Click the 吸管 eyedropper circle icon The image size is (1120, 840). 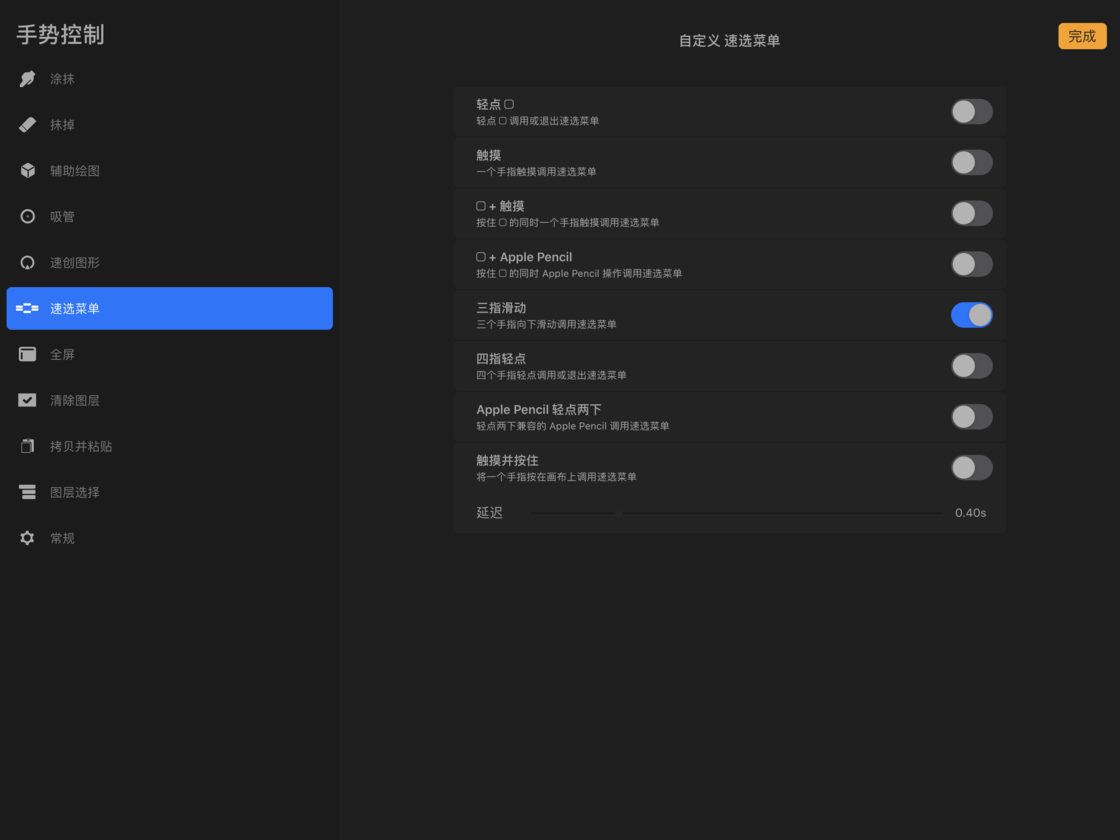(x=28, y=216)
